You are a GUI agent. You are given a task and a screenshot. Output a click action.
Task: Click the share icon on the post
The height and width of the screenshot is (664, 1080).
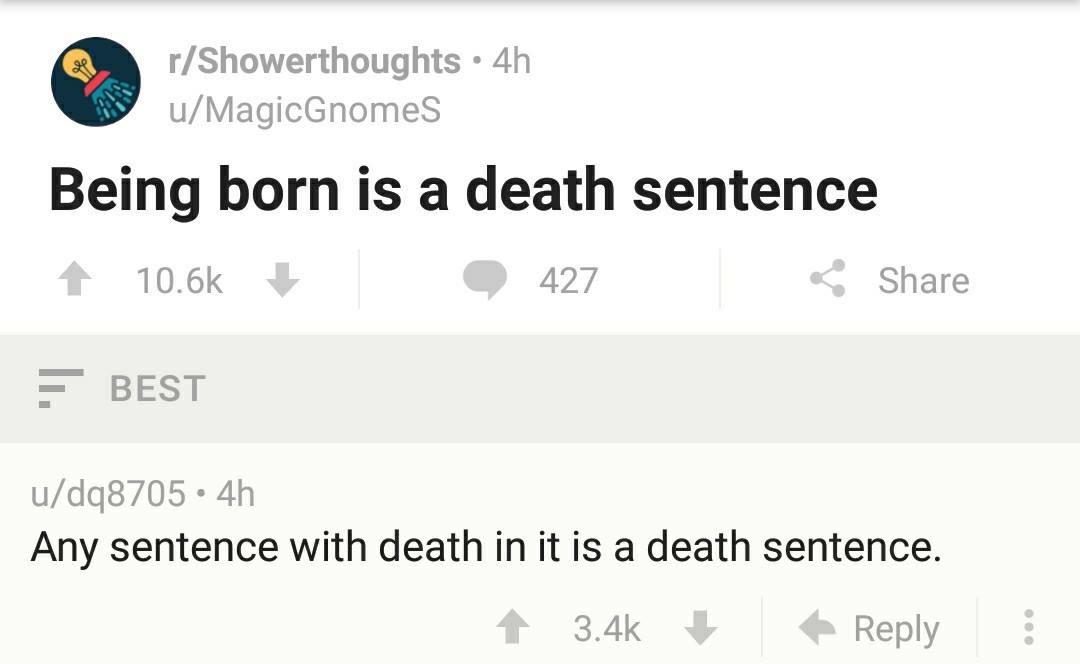pos(827,278)
